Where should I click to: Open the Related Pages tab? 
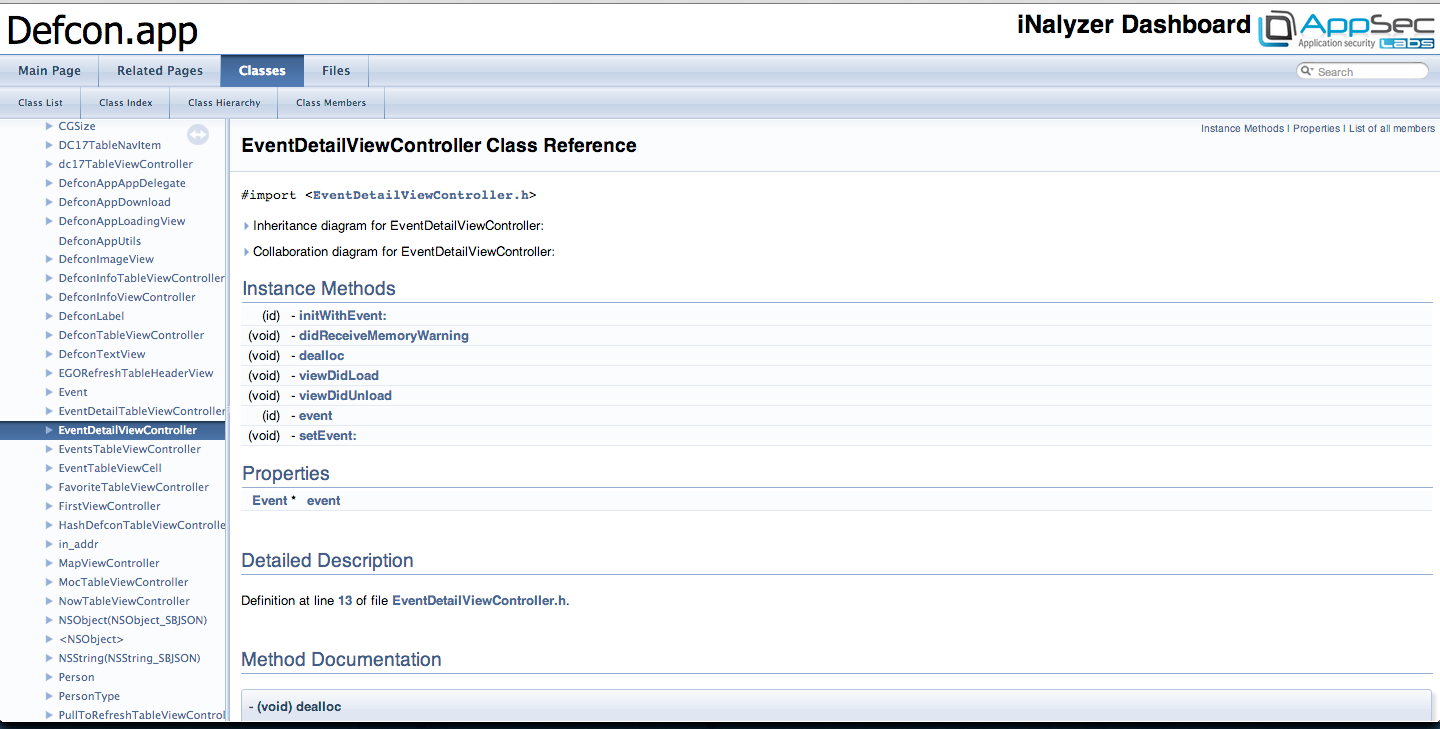point(160,71)
